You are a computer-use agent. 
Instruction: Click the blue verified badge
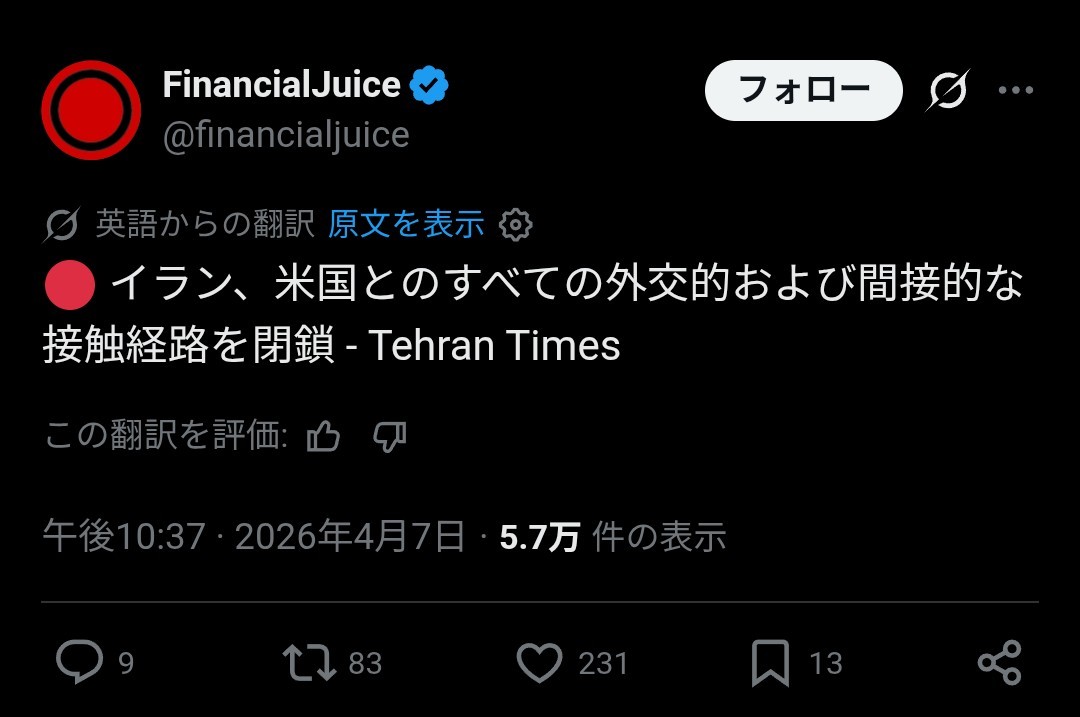[430, 86]
